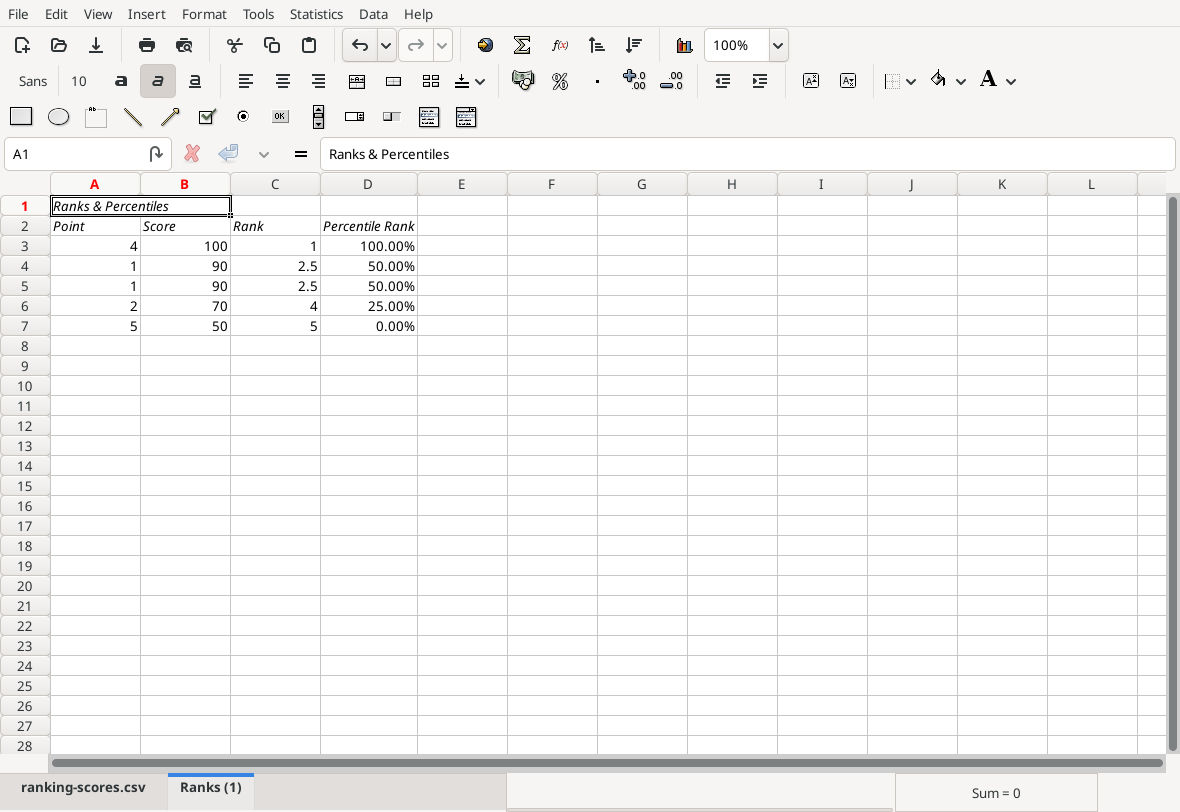Viewport: 1180px width, 812px height.
Task: Open the Data menu
Action: (x=373, y=14)
